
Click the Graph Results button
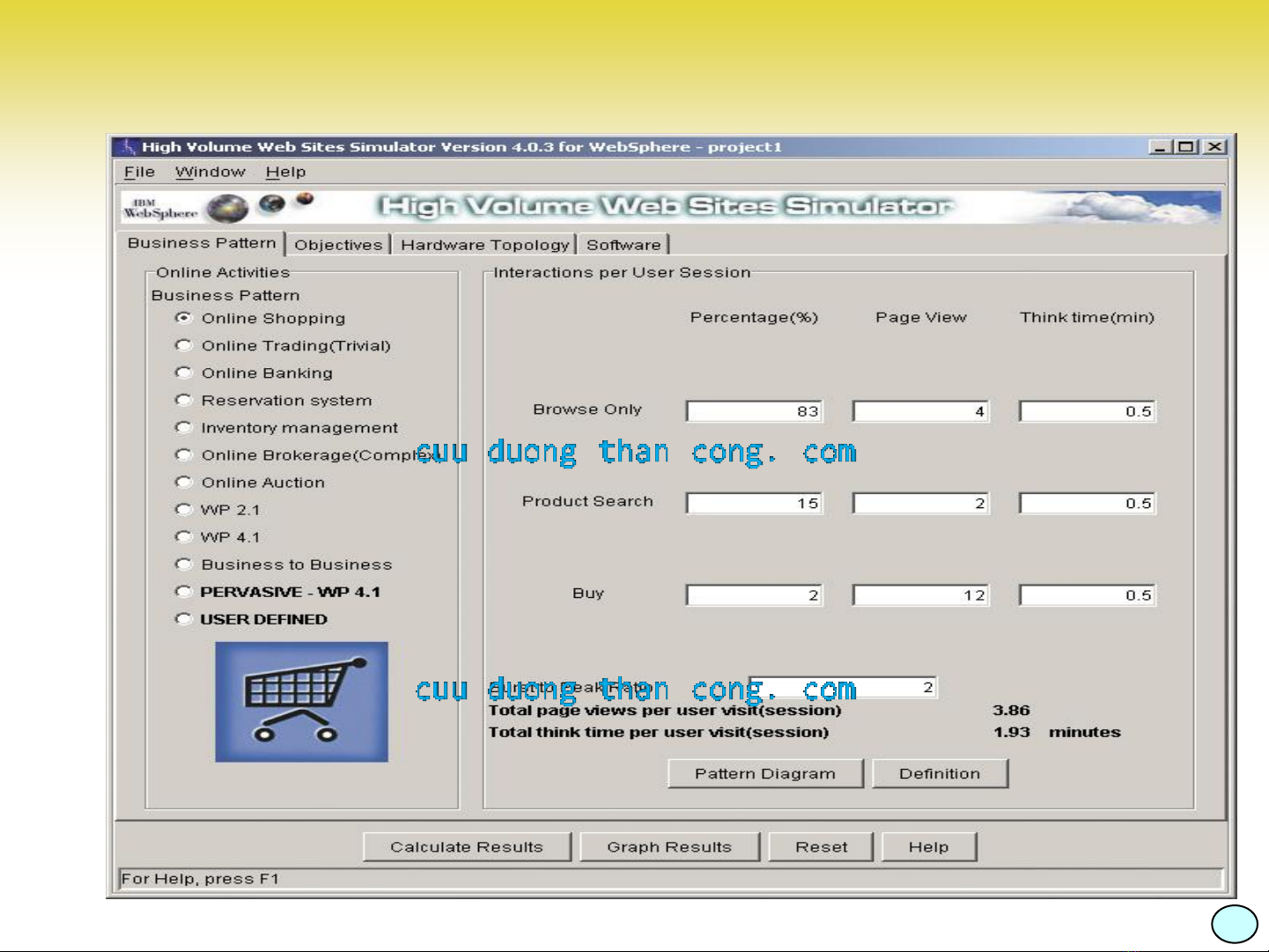(669, 847)
